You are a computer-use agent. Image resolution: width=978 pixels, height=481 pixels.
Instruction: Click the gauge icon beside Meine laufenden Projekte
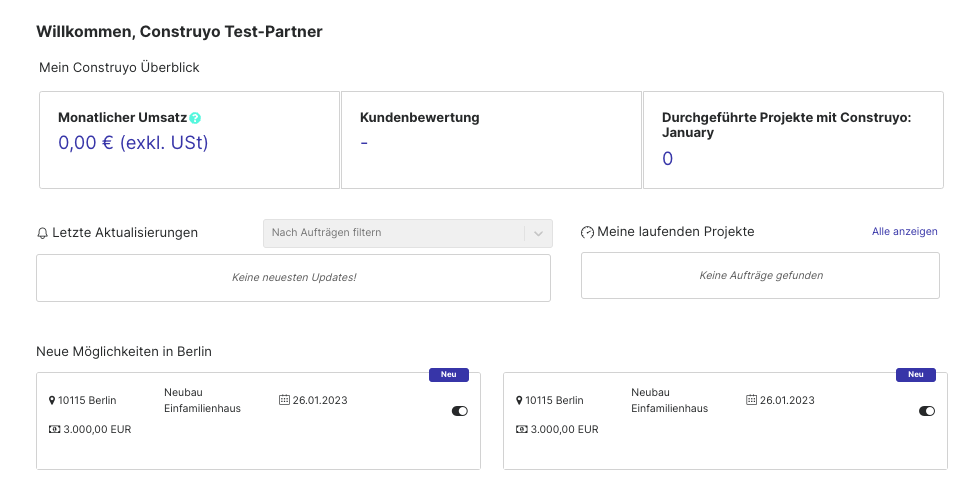[587, 232]
